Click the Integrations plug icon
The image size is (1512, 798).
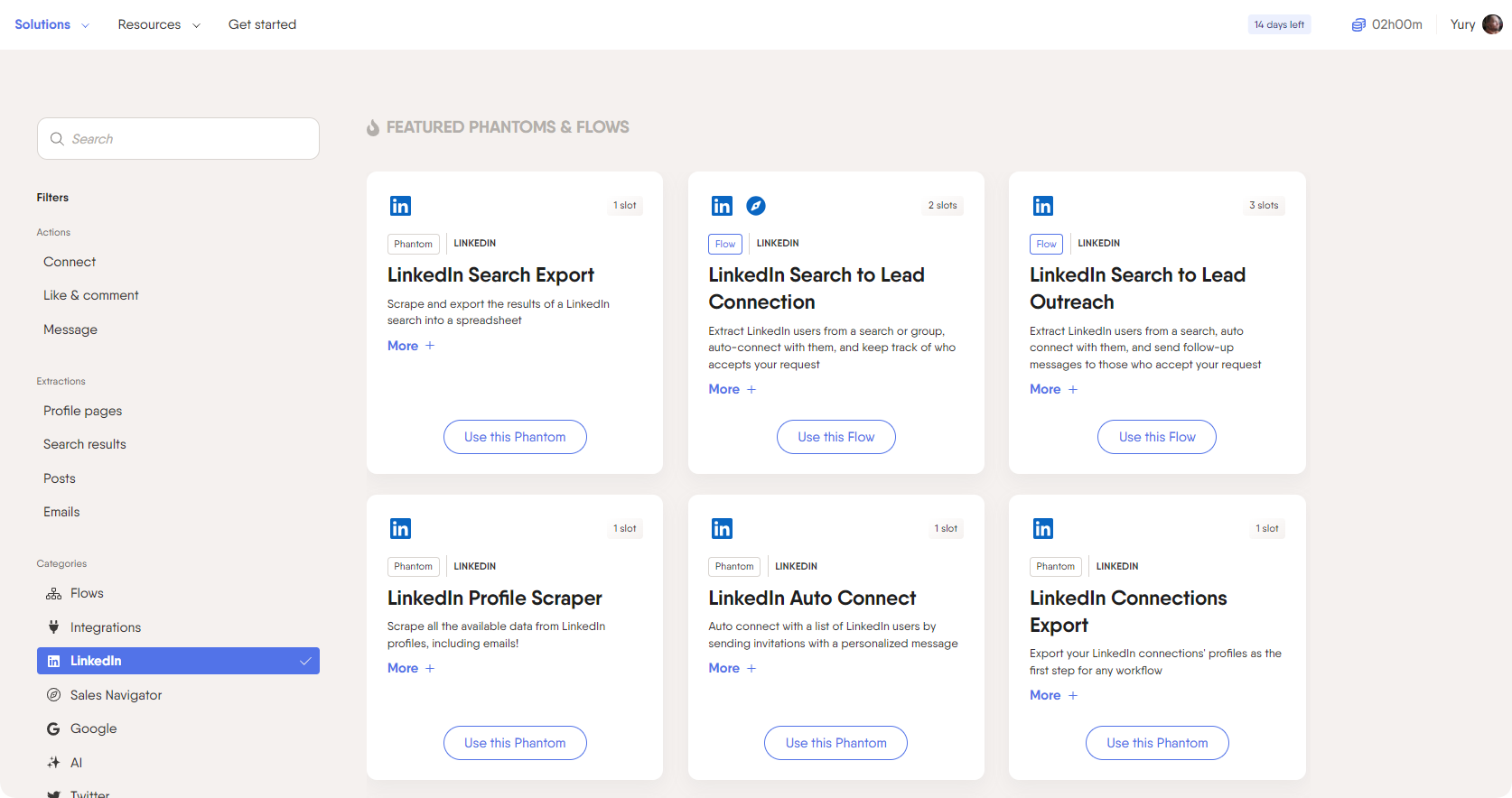click(x=53, y=627)
